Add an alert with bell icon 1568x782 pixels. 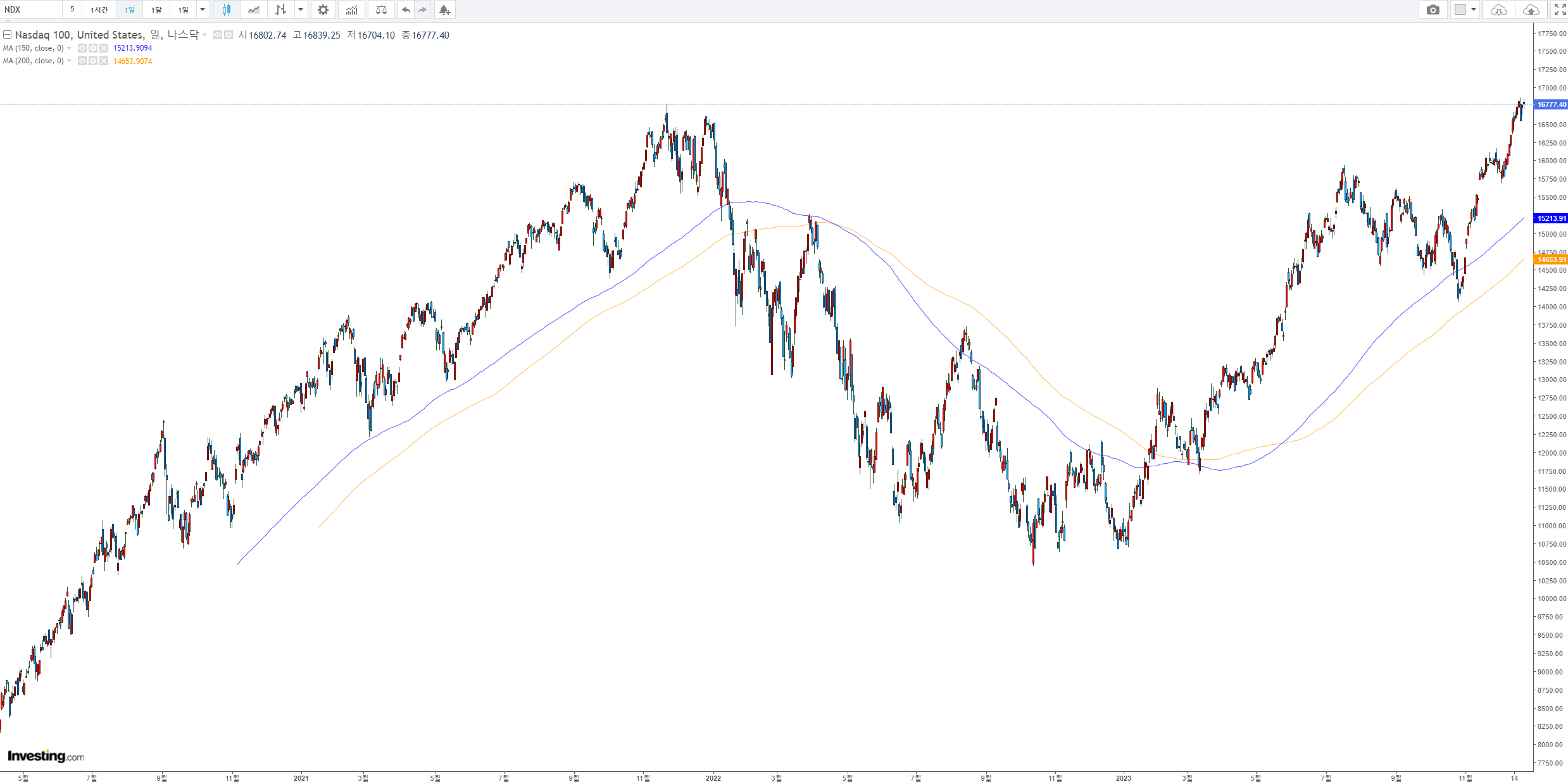point(444,9)
